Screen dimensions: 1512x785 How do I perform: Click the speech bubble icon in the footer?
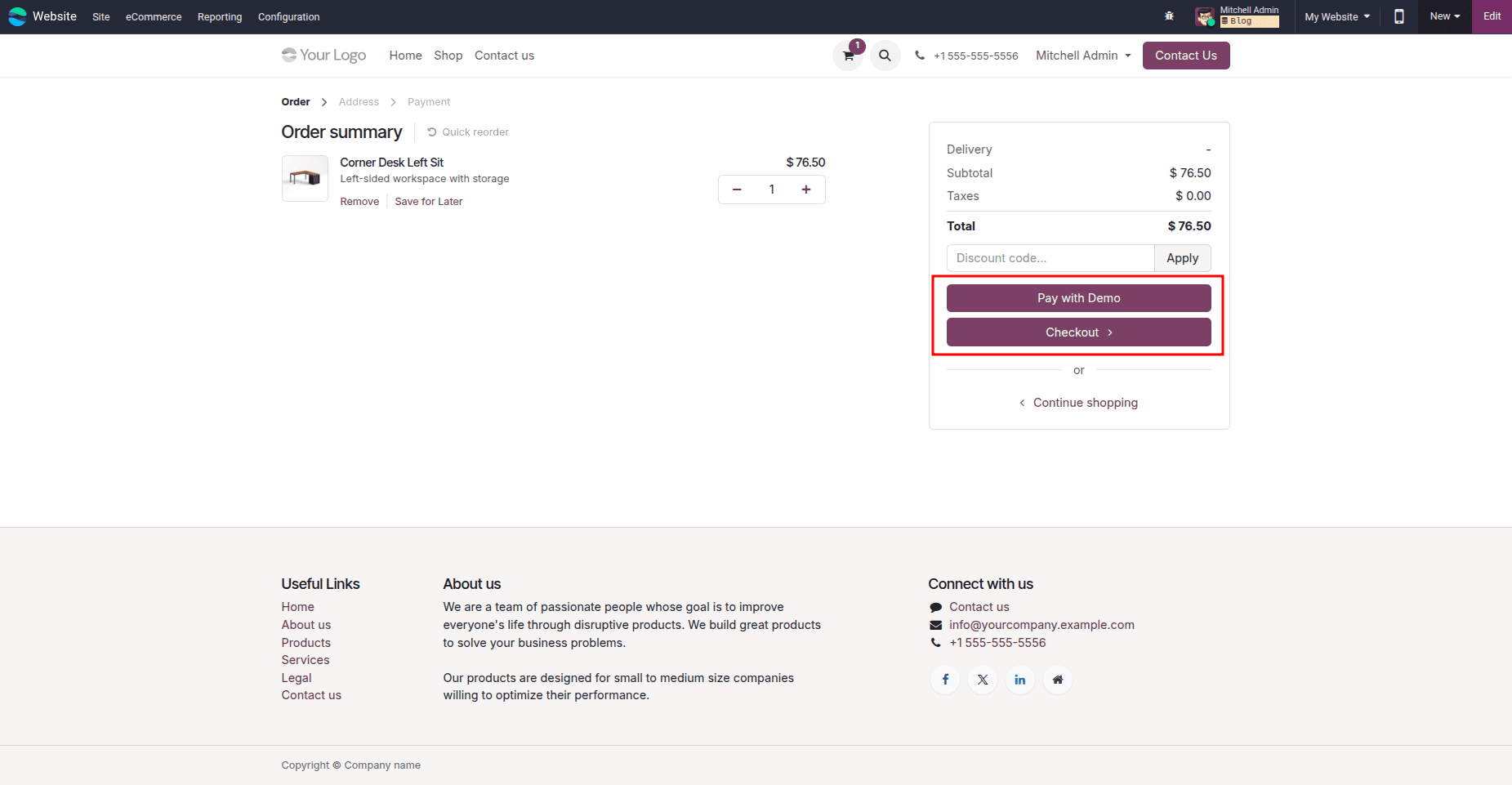click(936, 607)
